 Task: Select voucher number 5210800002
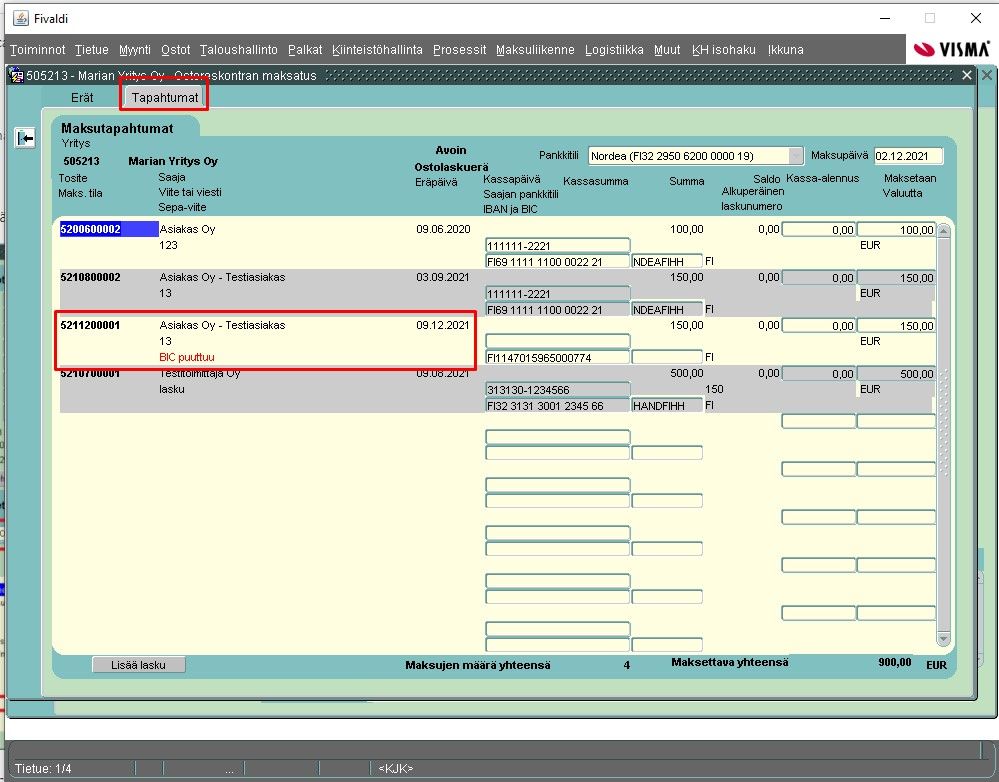(90, 277)
